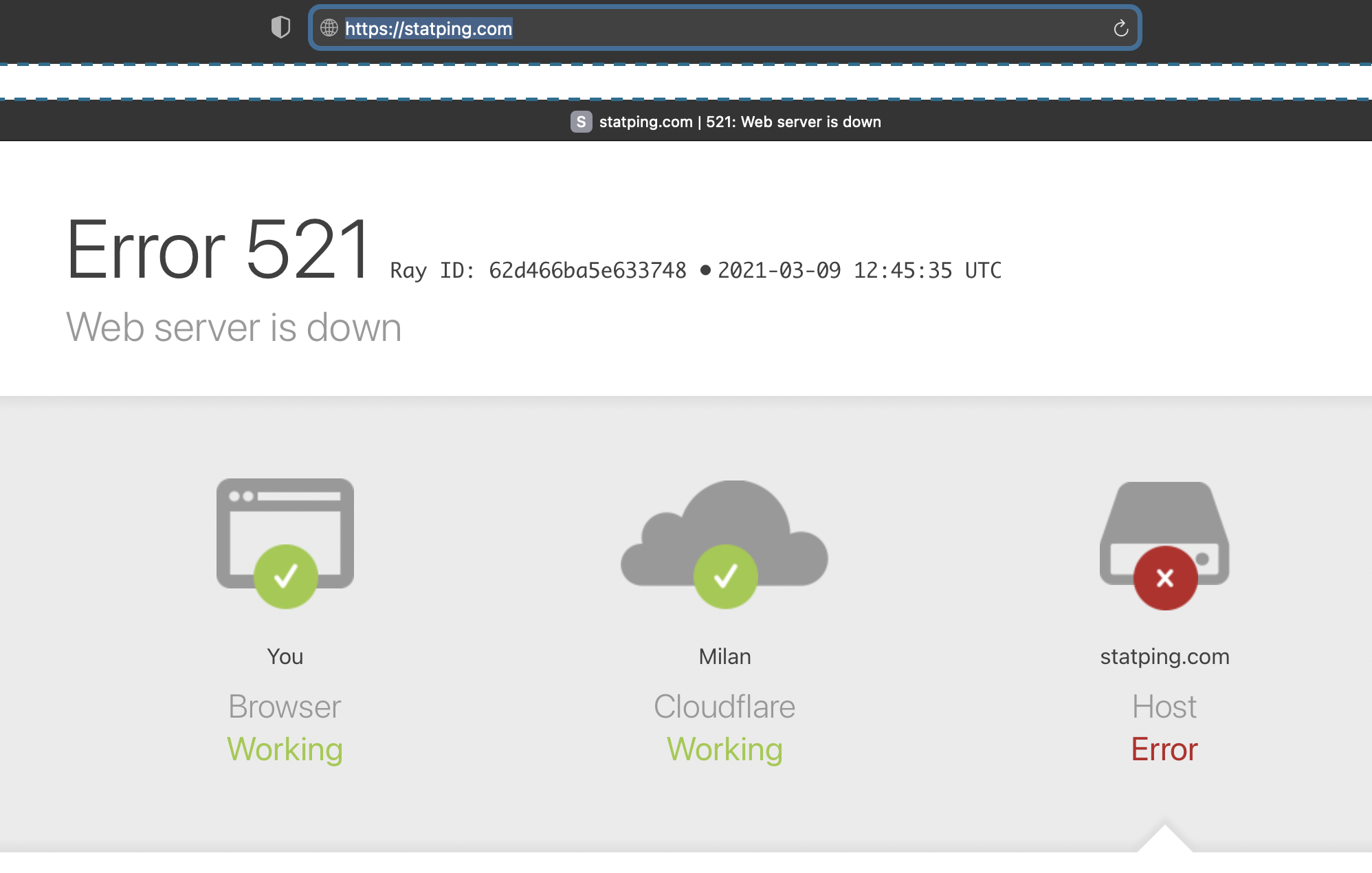Image resolution: width=1372 pixels, height=873 pixels.
Task: Click the statping.com label under the host icon
Action: coord(1164,656)
